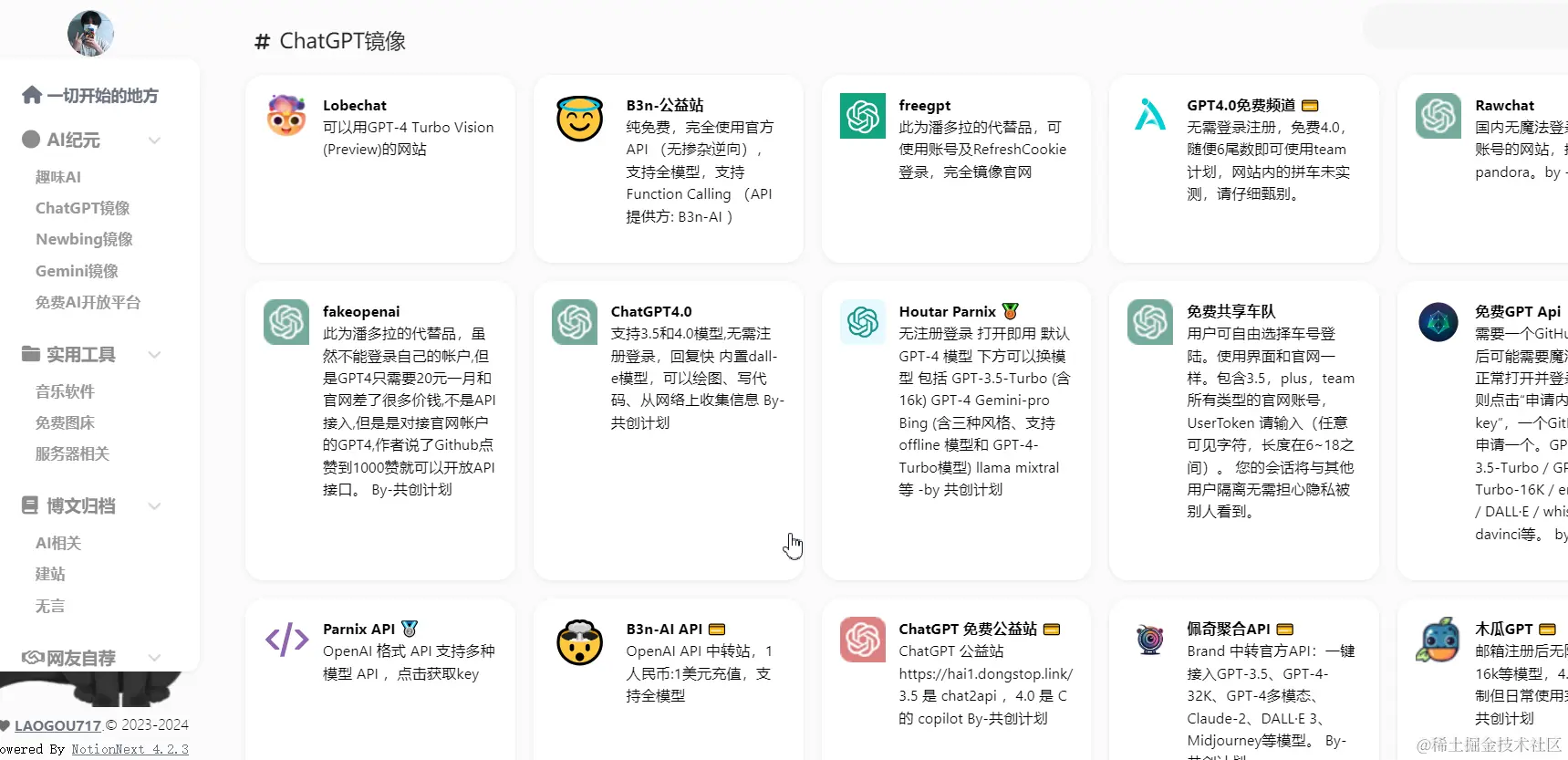The image size is (1568, 760).
Task: Click the Parnix API code bracket icon
Action: 286,640
